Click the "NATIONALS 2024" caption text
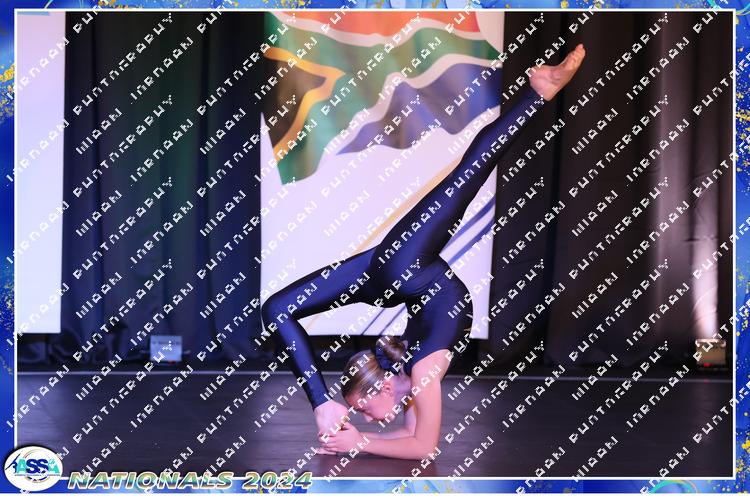The width and height of the screenshot is (750, 500). click(x=190, y=480)
